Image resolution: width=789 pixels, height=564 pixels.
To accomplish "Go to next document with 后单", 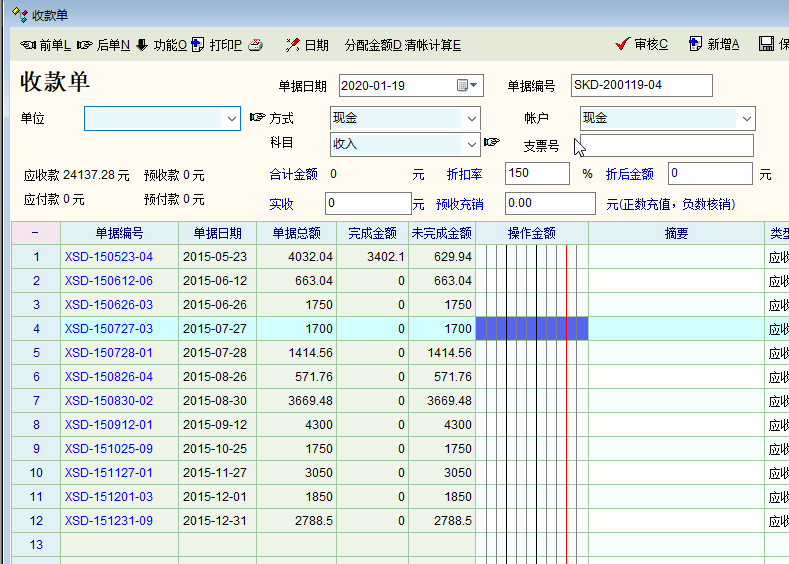I will tap(104, 45).
